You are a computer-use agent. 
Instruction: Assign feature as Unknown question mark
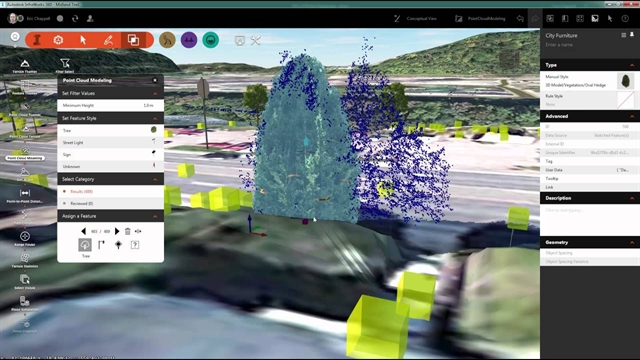135,245
